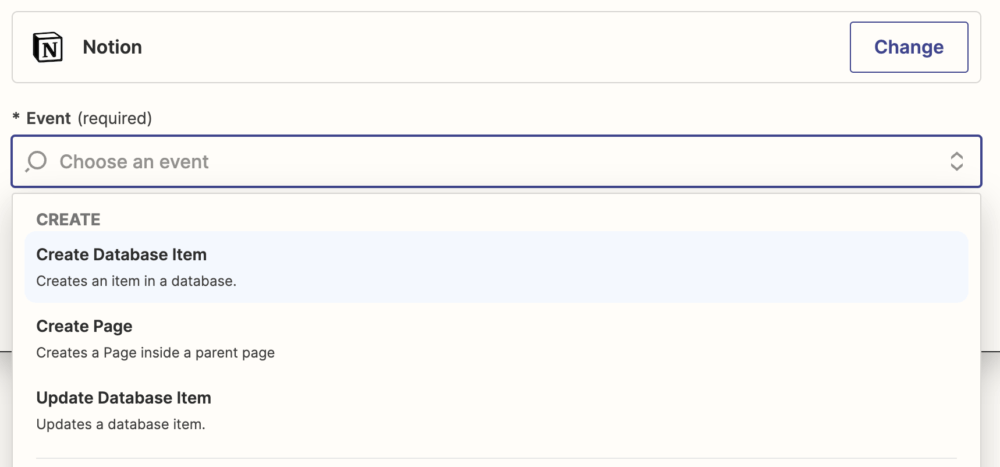Click 'Creates an item in a database.' description
The image size is (1000, 467).
136,281
